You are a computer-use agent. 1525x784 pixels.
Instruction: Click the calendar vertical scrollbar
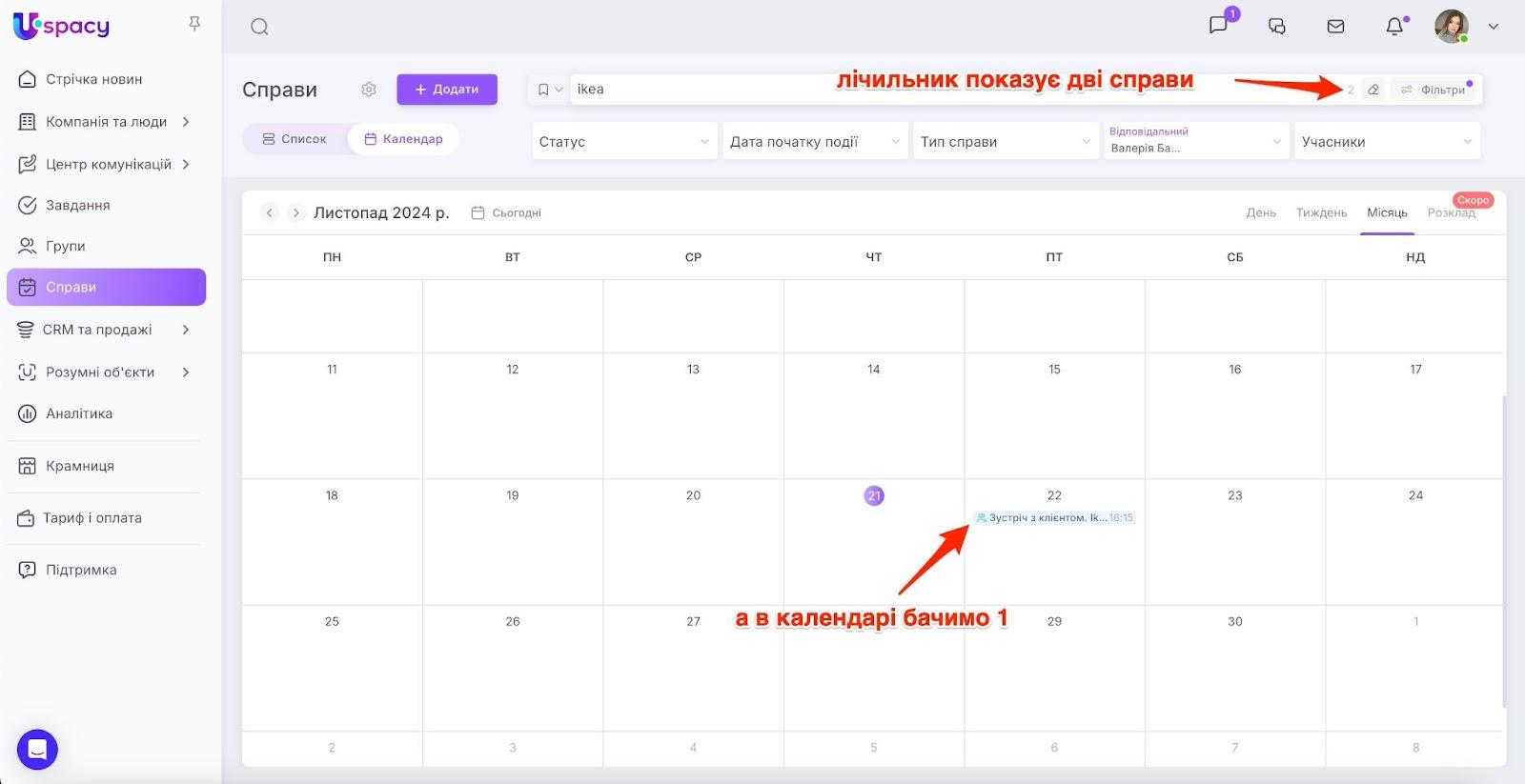click(x=1504, y=553)
